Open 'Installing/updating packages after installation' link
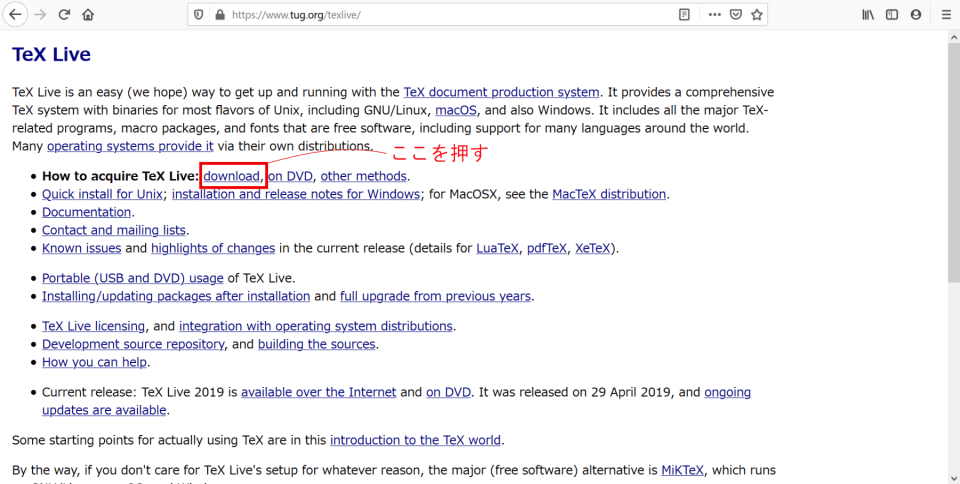 click(176, 296)
